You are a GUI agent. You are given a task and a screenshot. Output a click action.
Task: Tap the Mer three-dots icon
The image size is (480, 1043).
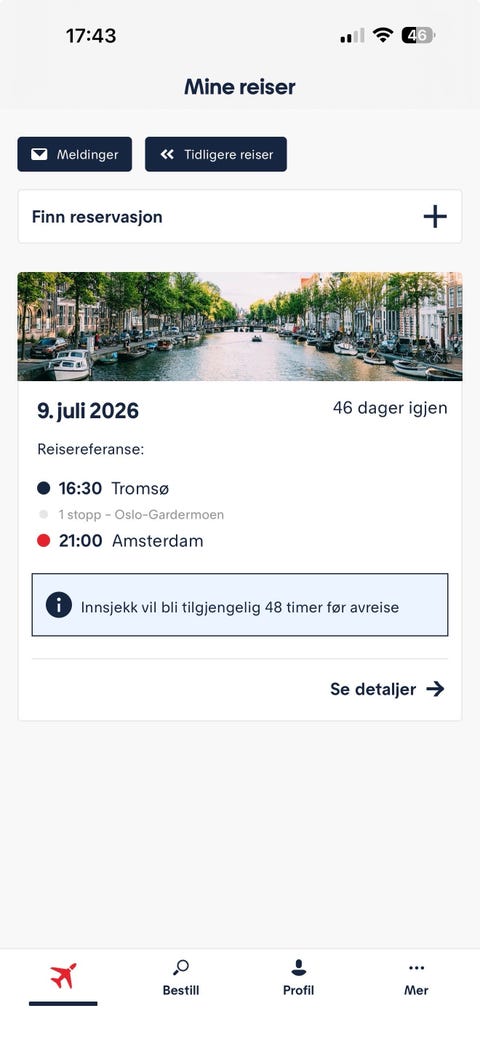(416, 968)
